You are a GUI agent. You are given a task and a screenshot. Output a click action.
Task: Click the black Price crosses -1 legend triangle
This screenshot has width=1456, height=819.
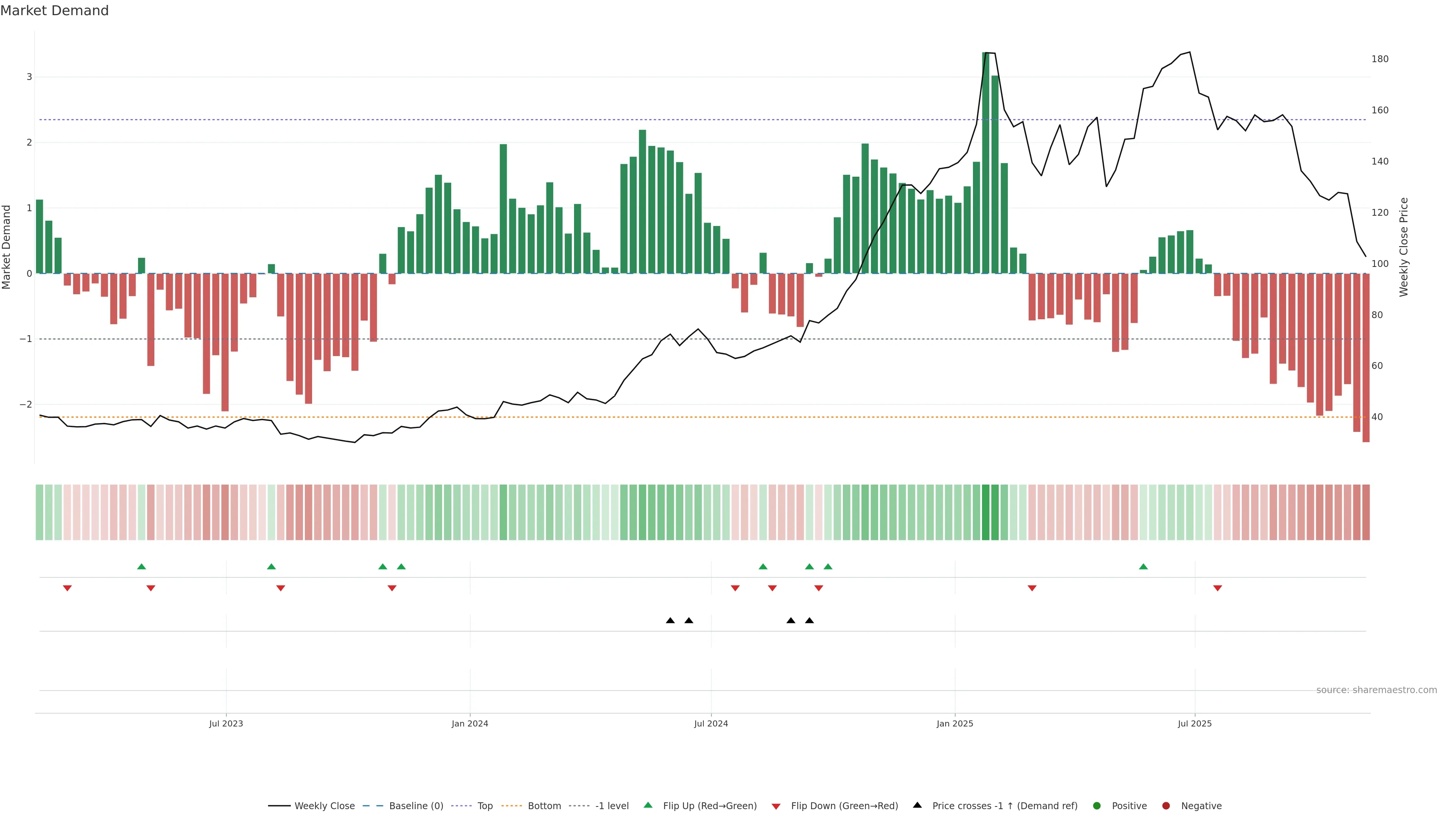point(917,805)
